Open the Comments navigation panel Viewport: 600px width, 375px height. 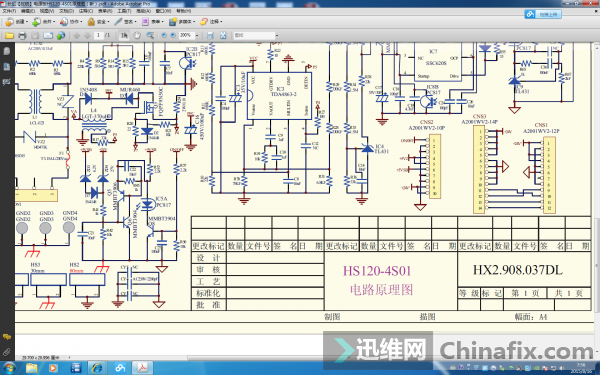click(x=7, y=337)
